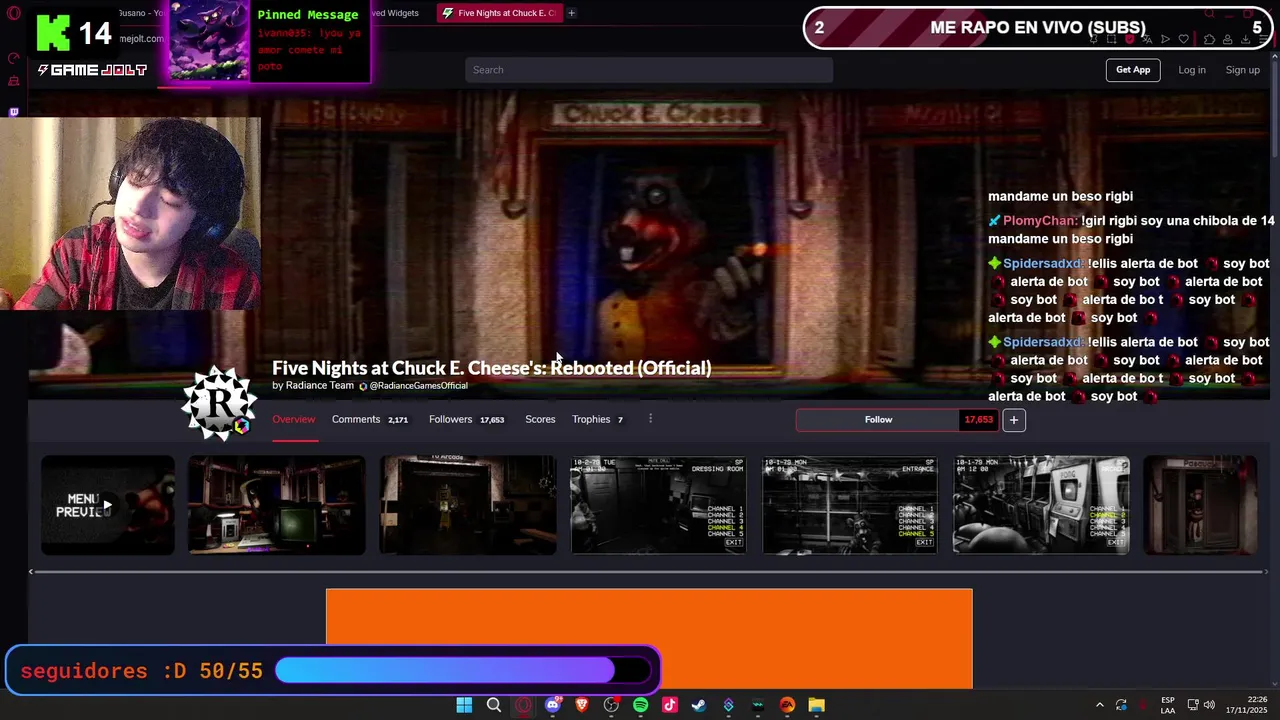Open Spotify from the taskbar

[641, 705]
